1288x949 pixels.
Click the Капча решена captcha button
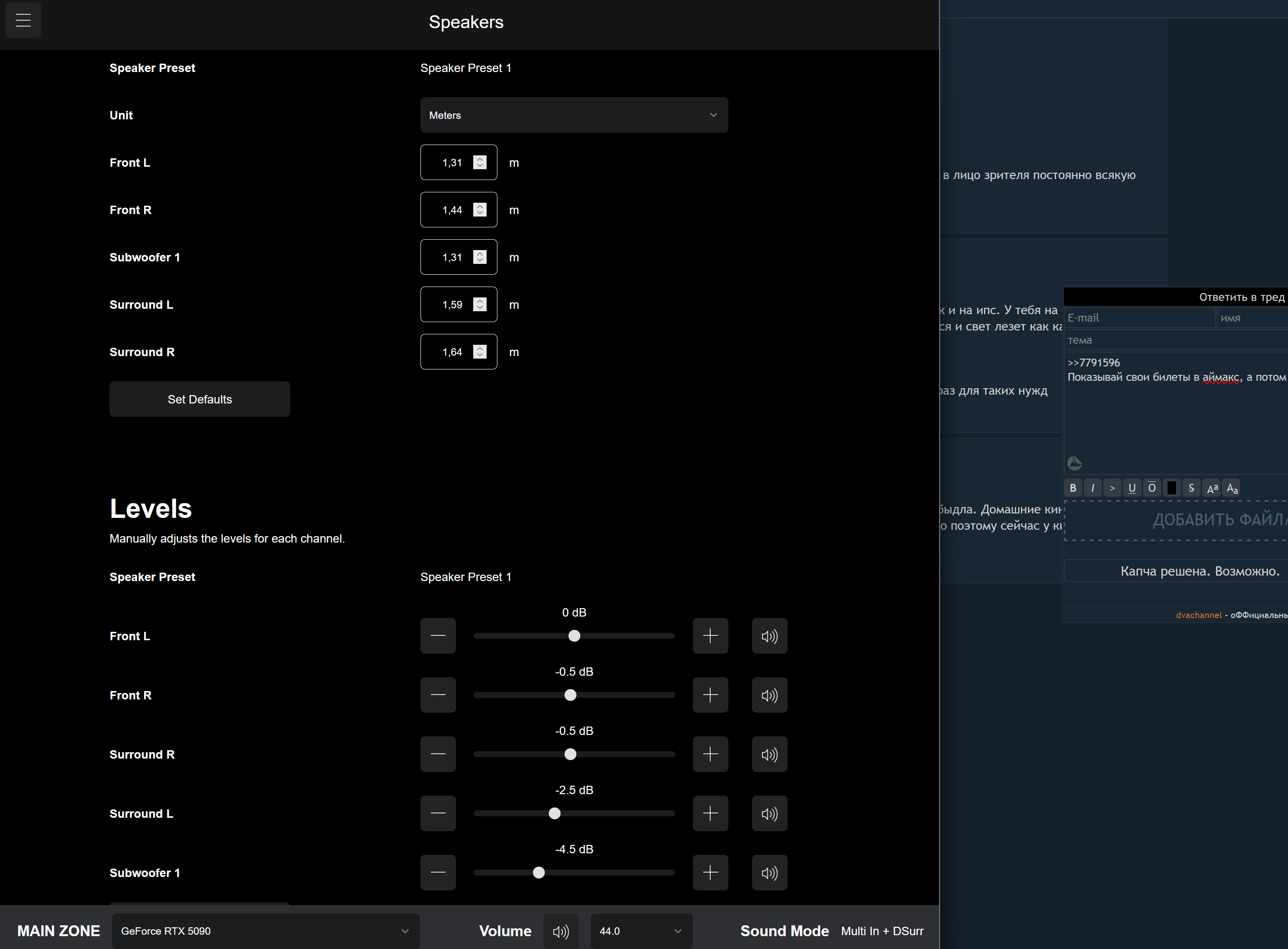tap(1176, 571)
